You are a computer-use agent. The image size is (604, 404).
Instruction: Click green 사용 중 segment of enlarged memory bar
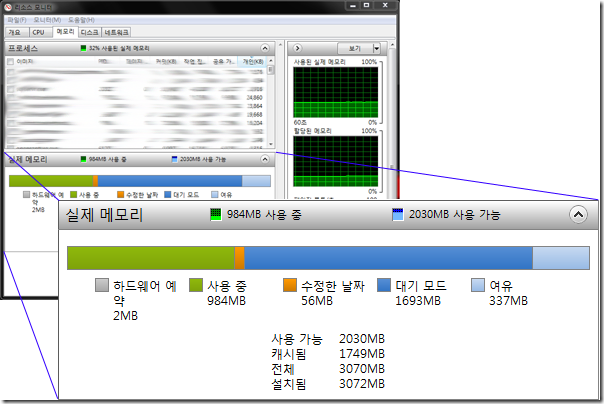pos(150,257)
